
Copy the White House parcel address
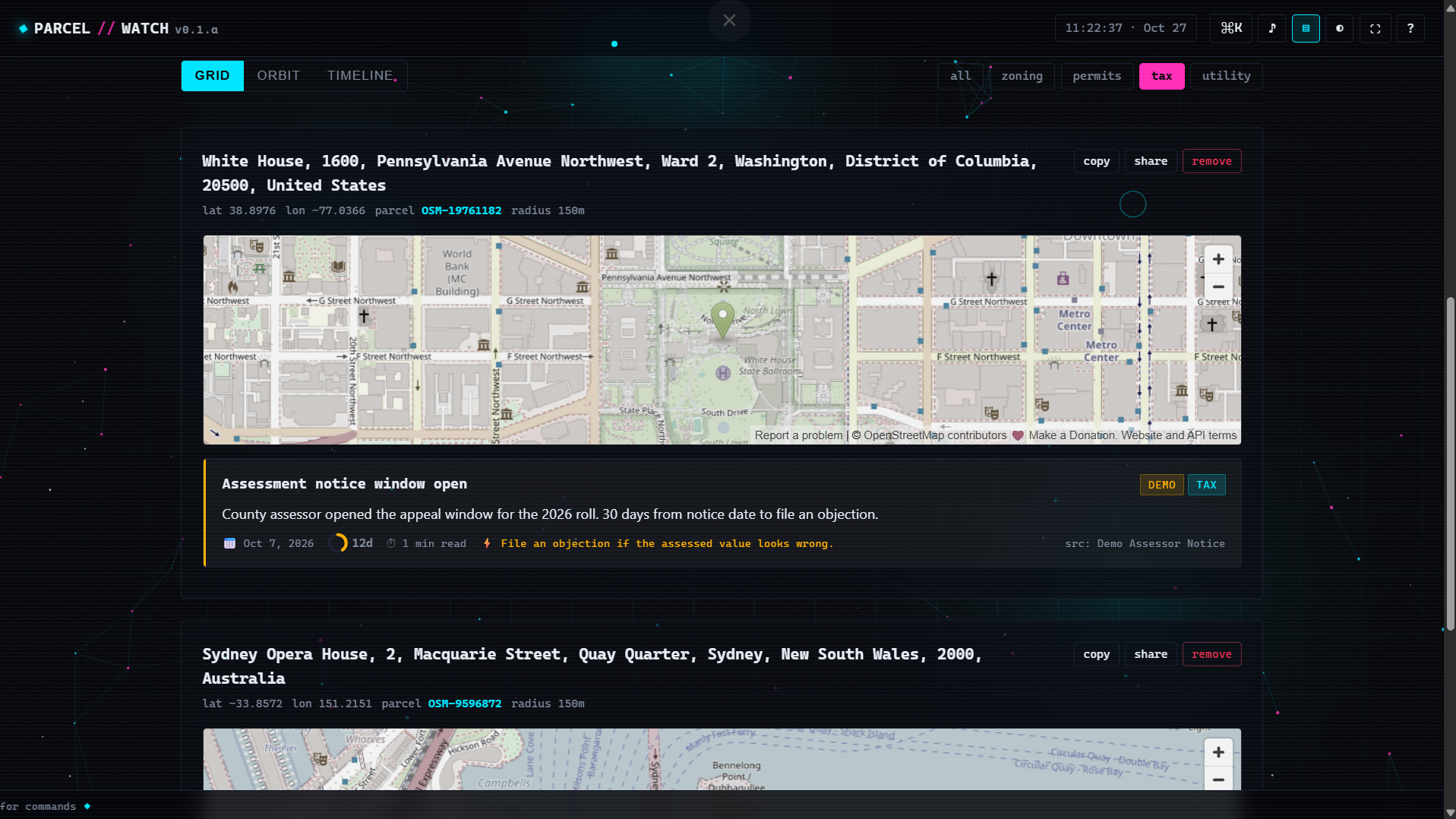[x=1096, y=161]
